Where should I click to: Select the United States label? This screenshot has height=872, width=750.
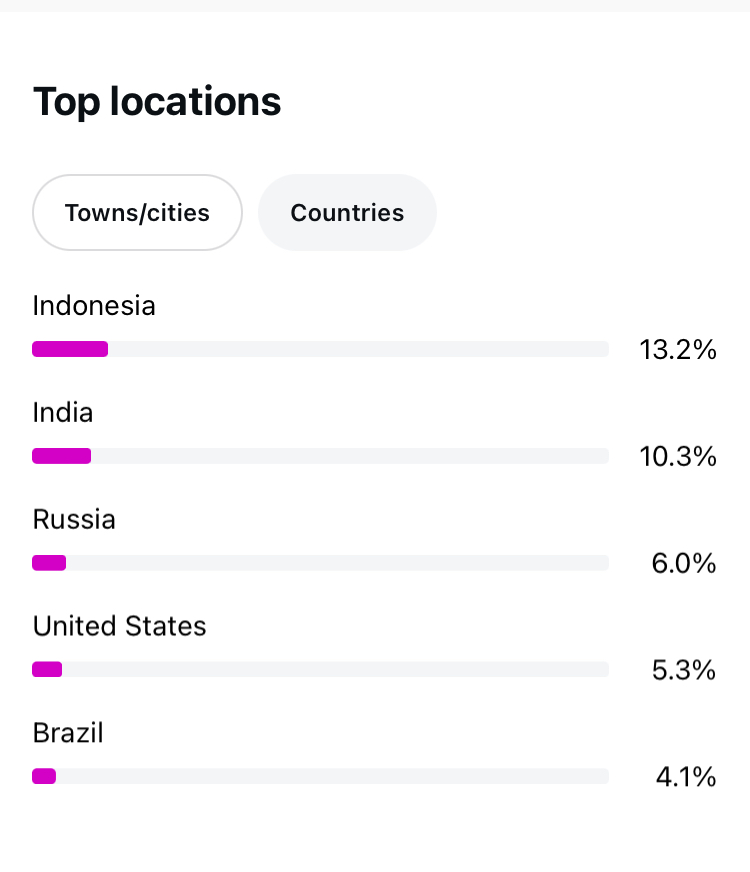tap(119, 627)
